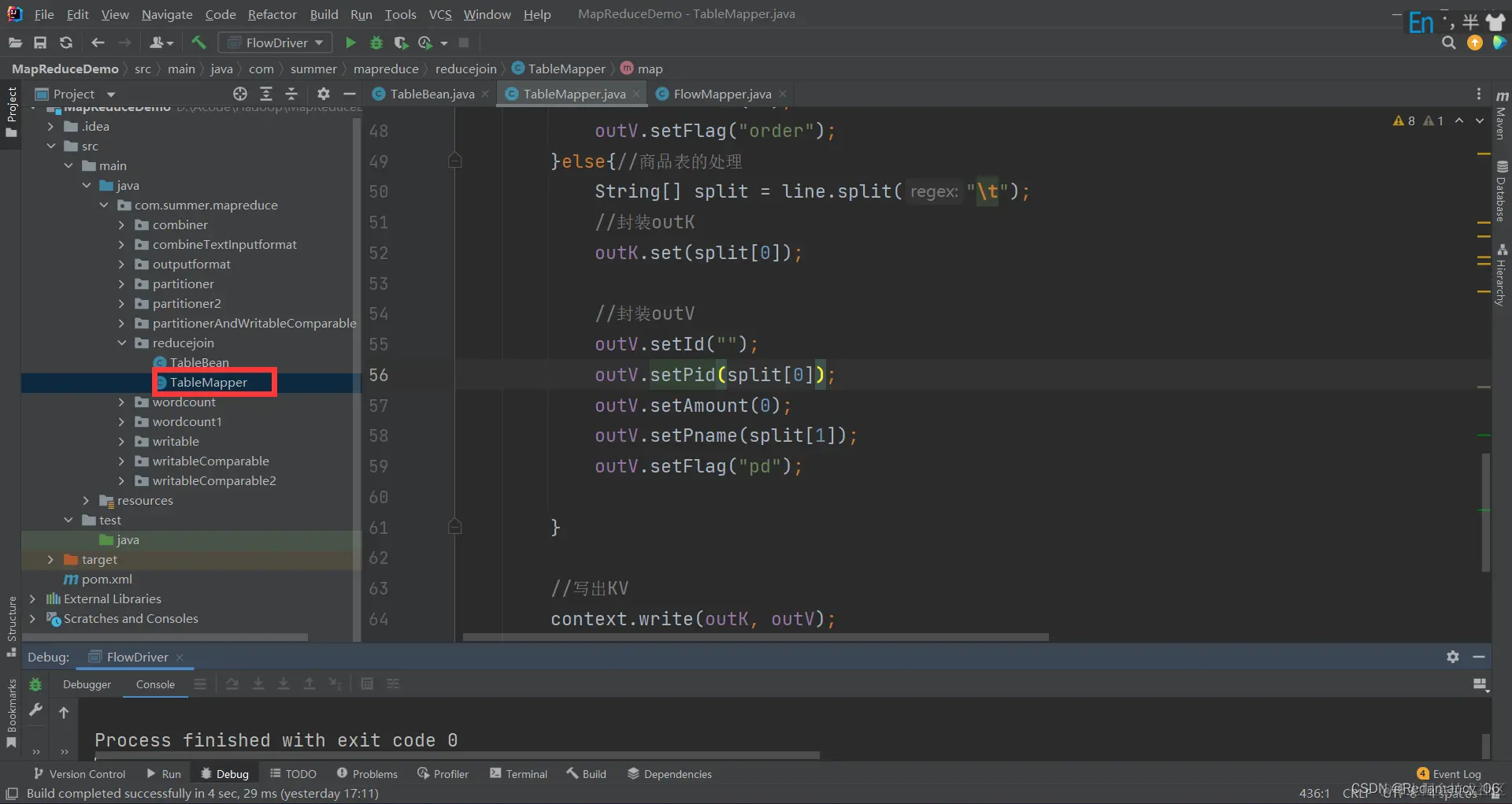Collapse the reducejoin package
This screenshot has width=1512, height=804.
(121, 343)
